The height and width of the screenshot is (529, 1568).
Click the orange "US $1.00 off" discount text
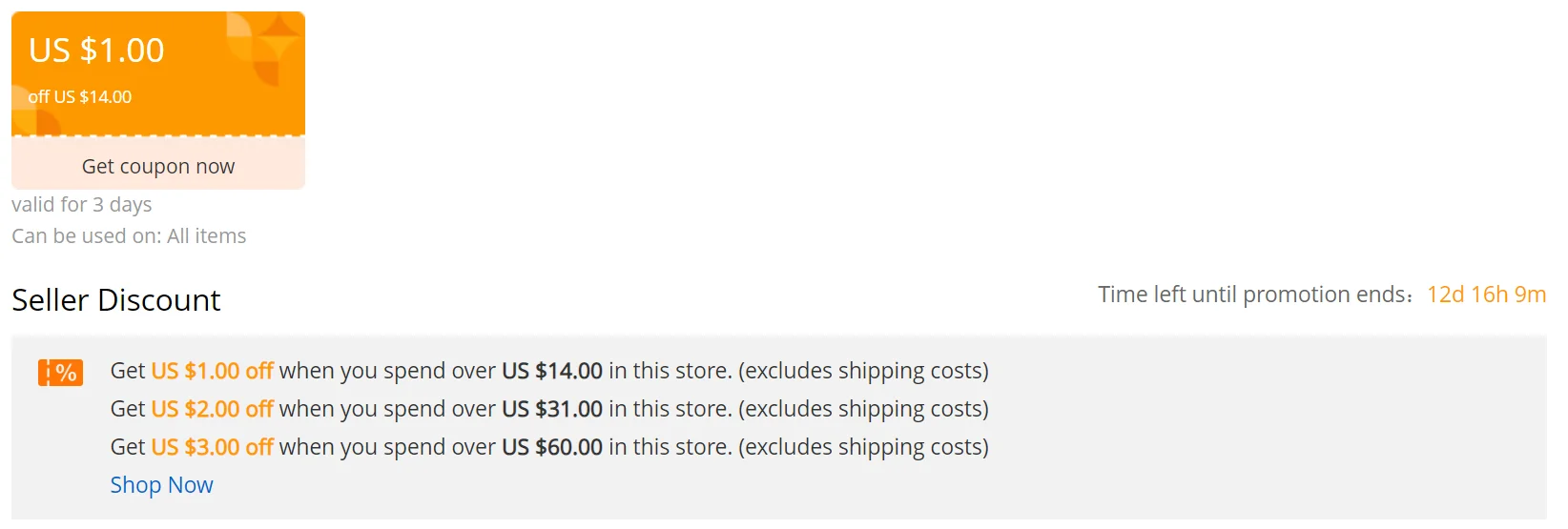click(212, 371)
